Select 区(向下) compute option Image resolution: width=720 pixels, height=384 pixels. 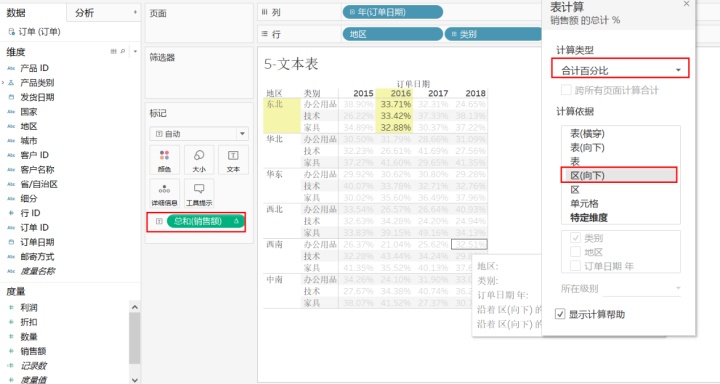coord(619,175)
